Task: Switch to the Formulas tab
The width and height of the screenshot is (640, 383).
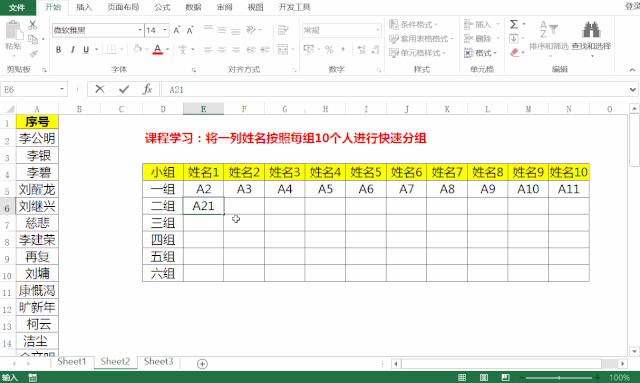Action: point(162,7)
